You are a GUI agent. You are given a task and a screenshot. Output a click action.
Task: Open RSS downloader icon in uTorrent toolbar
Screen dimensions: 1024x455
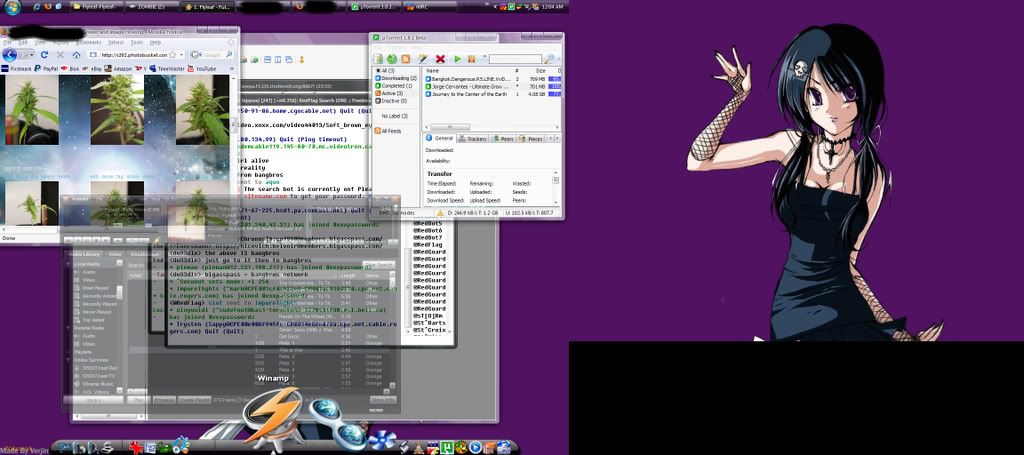pos(406,59)
